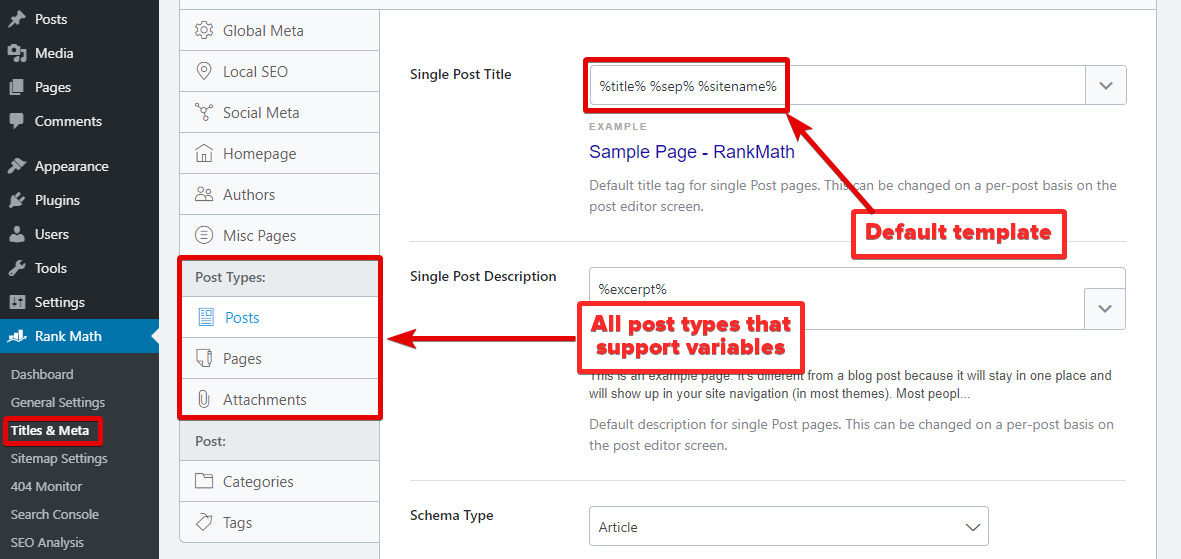Viewport: 1181px width, 559px height.
Task: Click the Authors people icon
Action: pyautogui.click(x=204, y=194)
